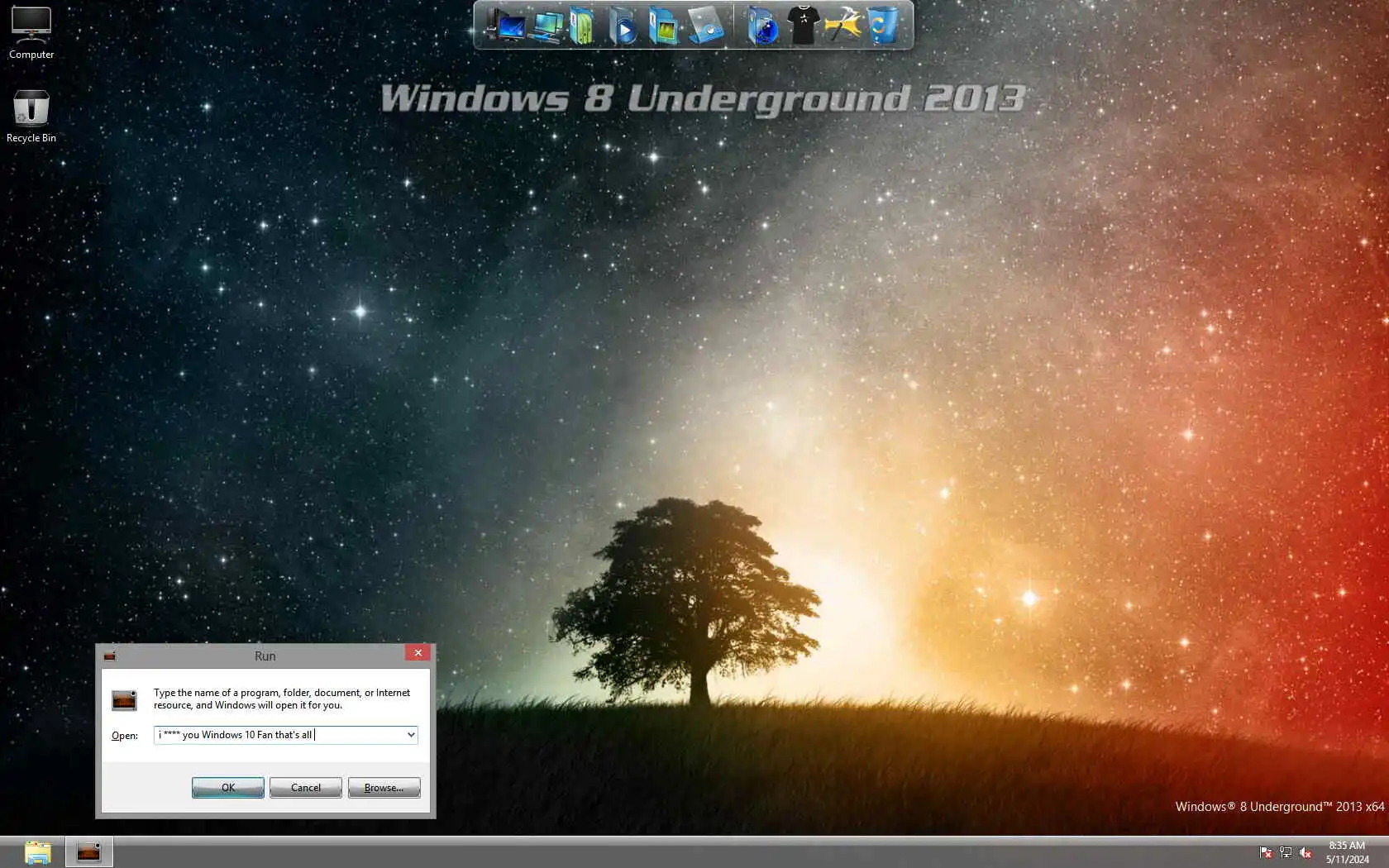Viewport: 1389px width, 868px height.
Task: Select the Run taskbar button
Action: 88,852
